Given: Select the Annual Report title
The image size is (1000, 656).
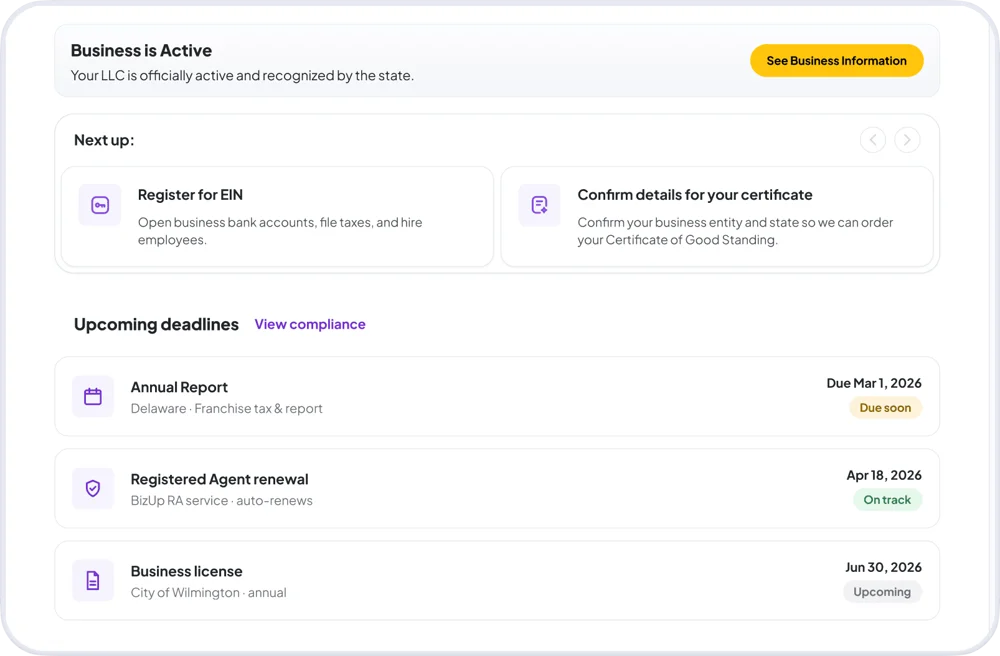Looking at the screenshot, I should [179, 387].
